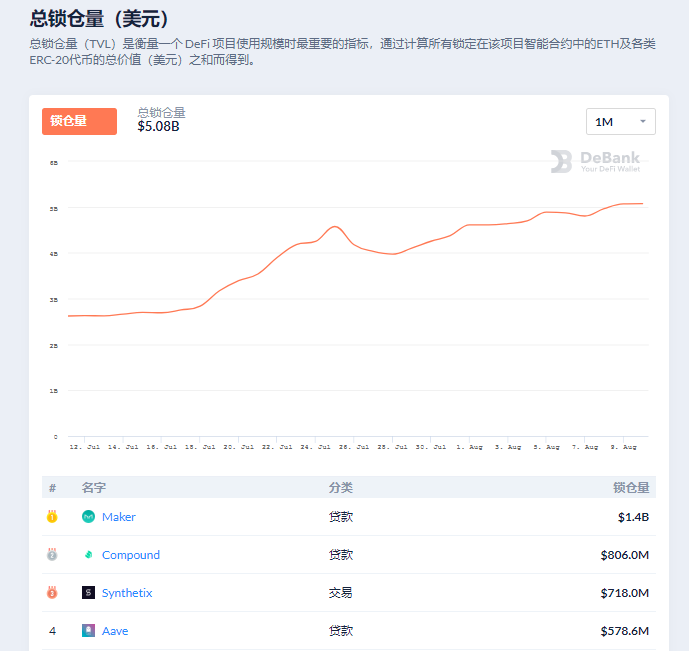Image resolution: width=689 pixels, height=651 pixels.
Task: Click the $1.4B value for Maker
Action: point(633,517)
